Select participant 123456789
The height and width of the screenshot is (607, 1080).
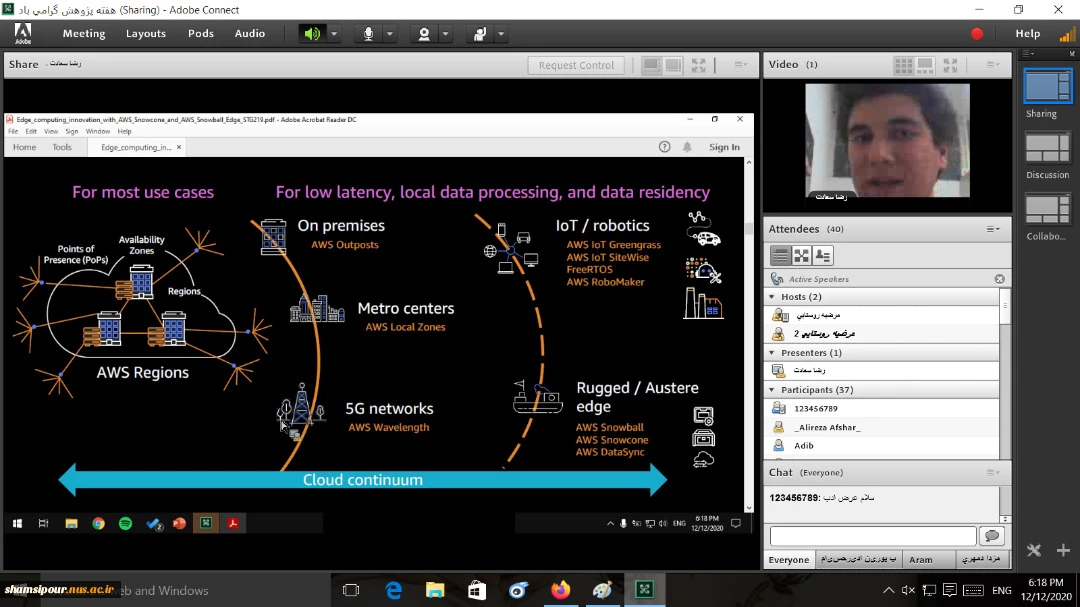882,409
